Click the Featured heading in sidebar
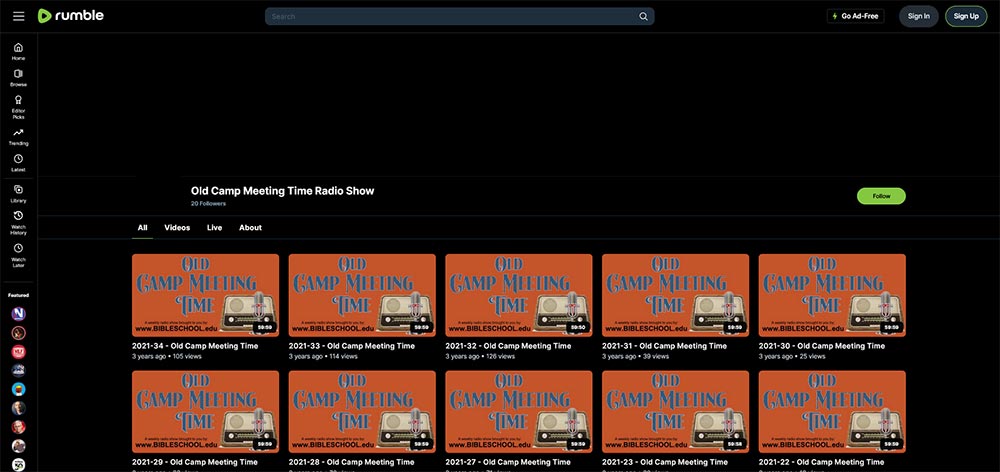The height and width of the screenshot is (472, 1000). click(x=18, y=295)
